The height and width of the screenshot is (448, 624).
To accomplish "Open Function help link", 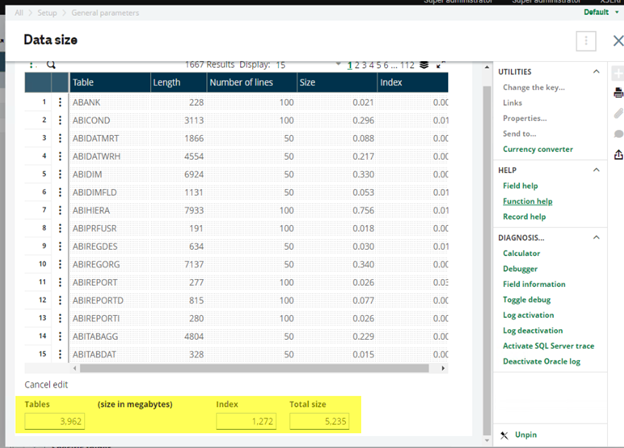I will 527,201.
